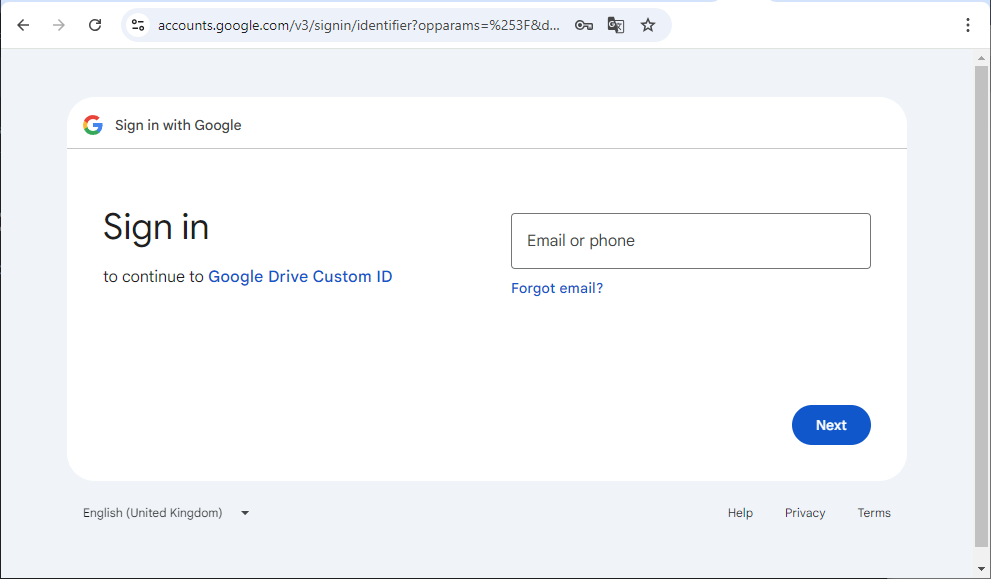Open the English (United Kingdom) language selector
Screen dimensions: 991x579
166,513
